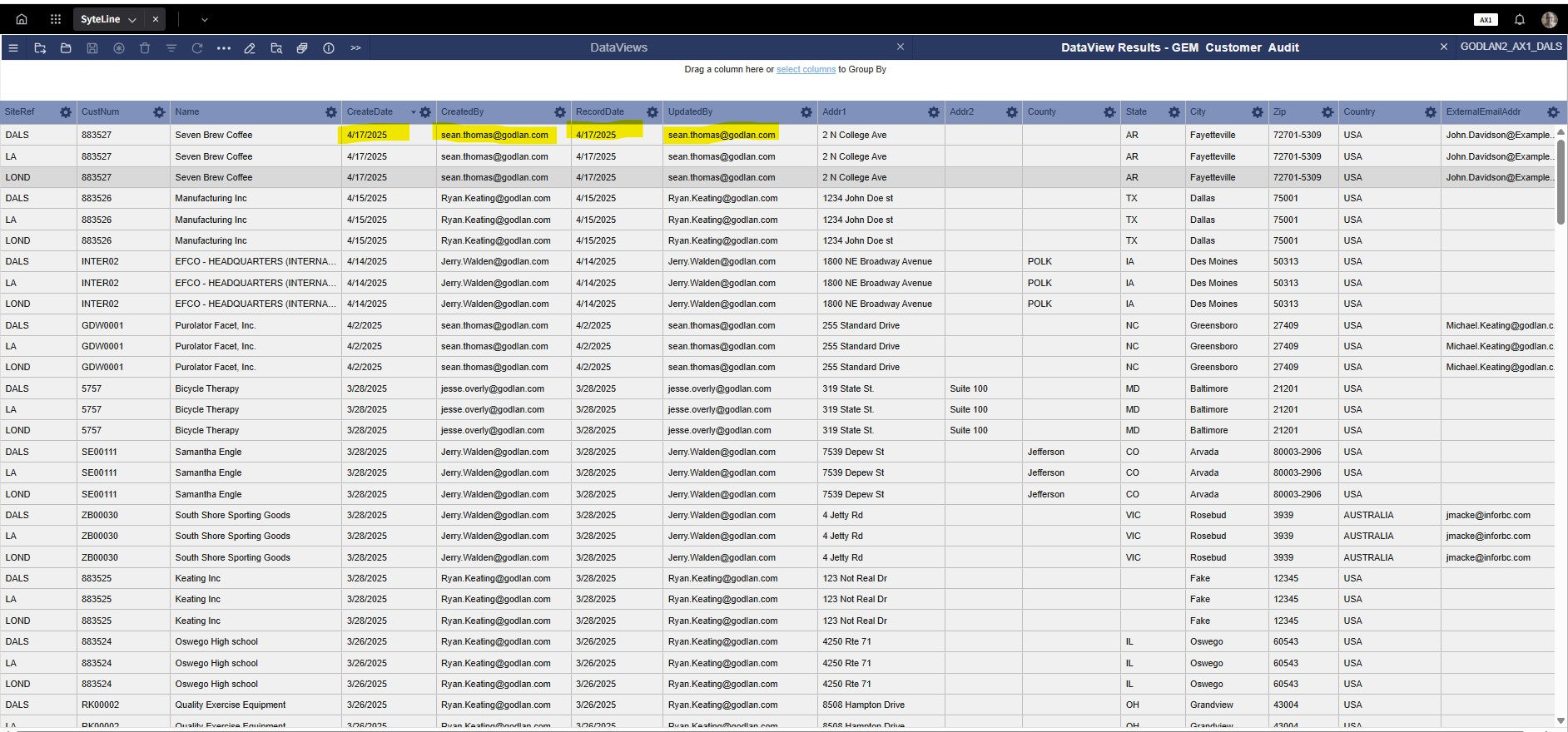The height and width of the screenshot is (732, 1568).
Task: Expand the toolbar overflow double-chevron
Action: (355, 48)
